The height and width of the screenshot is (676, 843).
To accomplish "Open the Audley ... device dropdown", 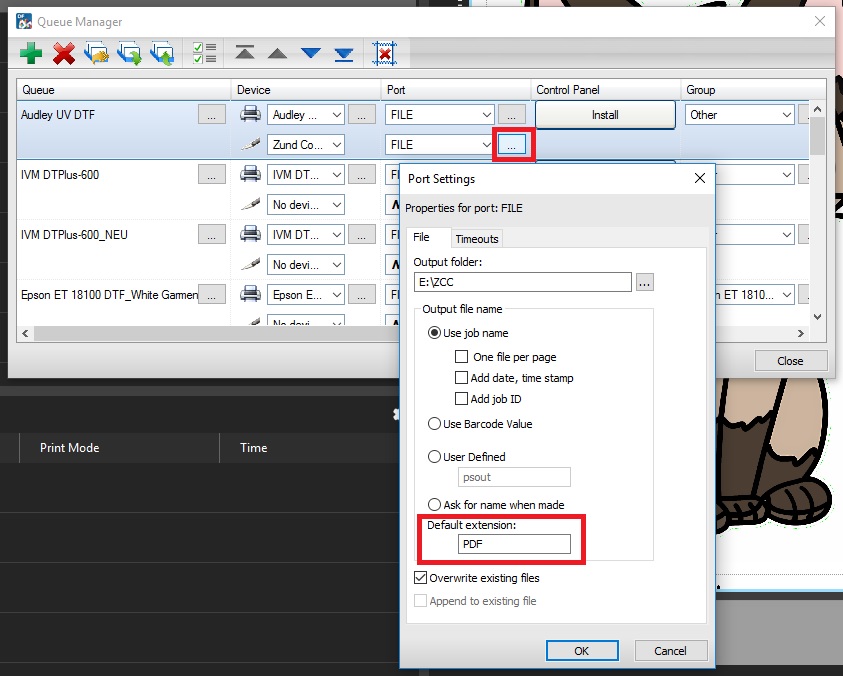I will pyautogui.click(x=305, y=115).
